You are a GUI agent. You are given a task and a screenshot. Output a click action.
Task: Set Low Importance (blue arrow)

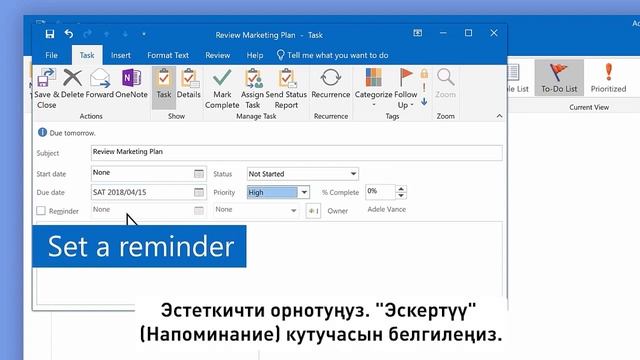click(x=424, y=101)
